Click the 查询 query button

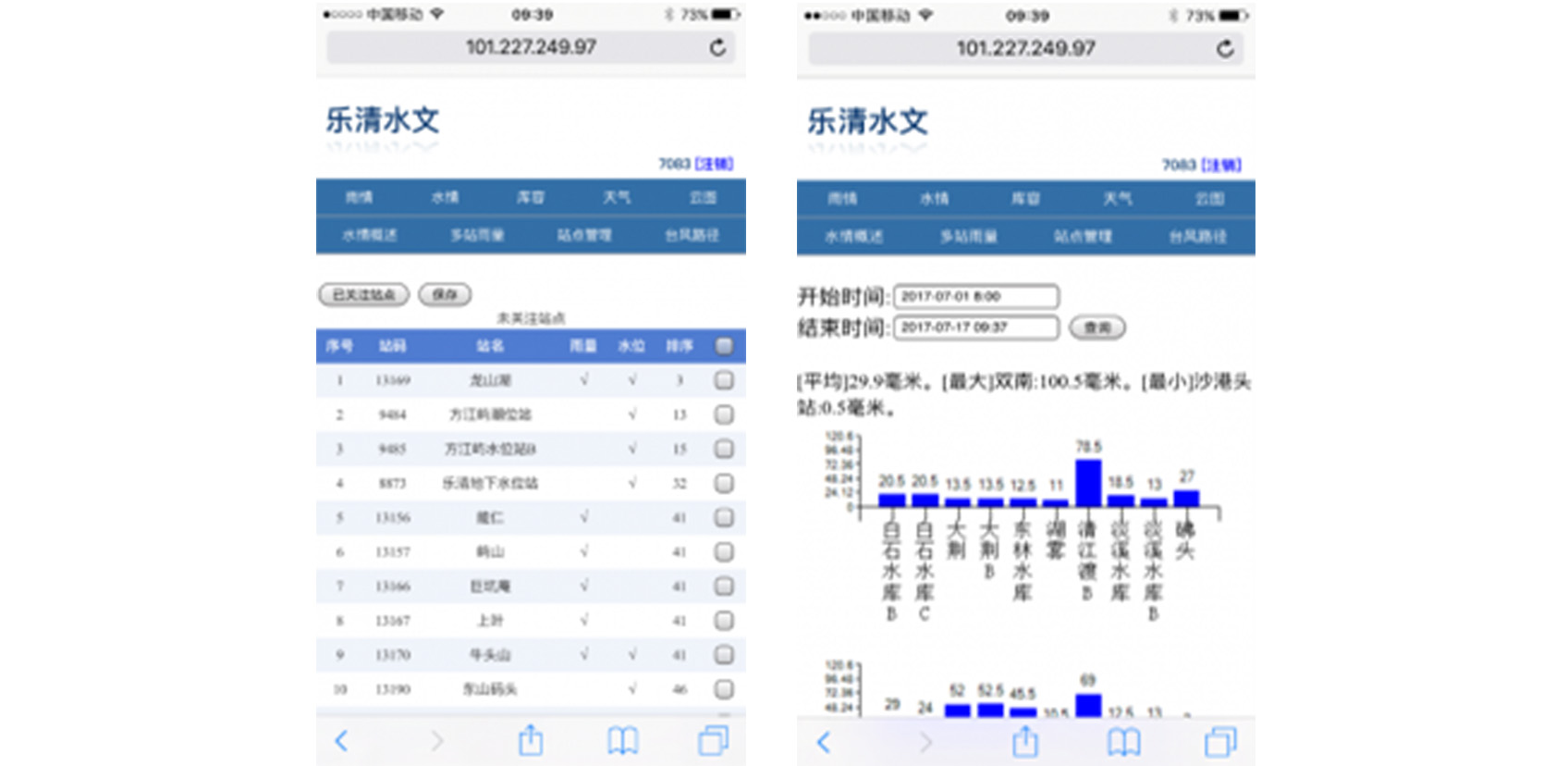click(1097, 327)
